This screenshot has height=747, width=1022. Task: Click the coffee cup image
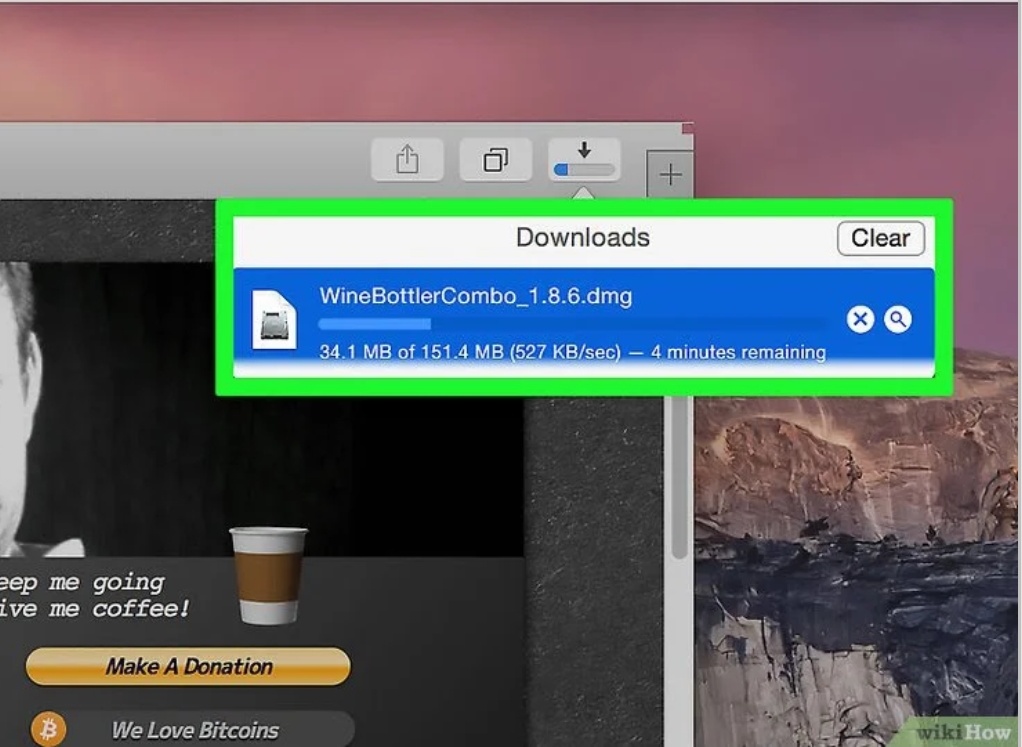(x=268, y=575)
